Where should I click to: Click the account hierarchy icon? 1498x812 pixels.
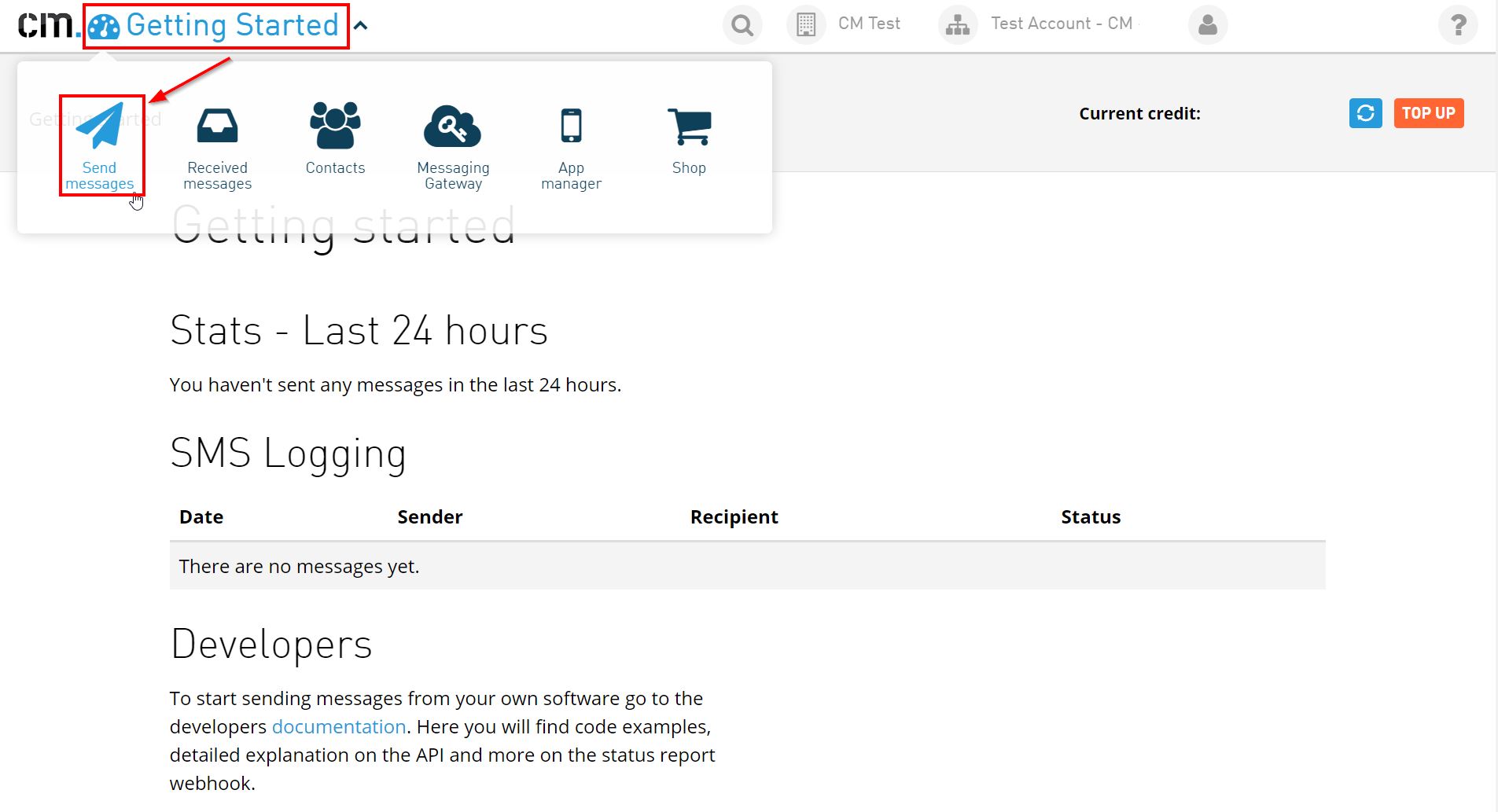coord(958,25)
